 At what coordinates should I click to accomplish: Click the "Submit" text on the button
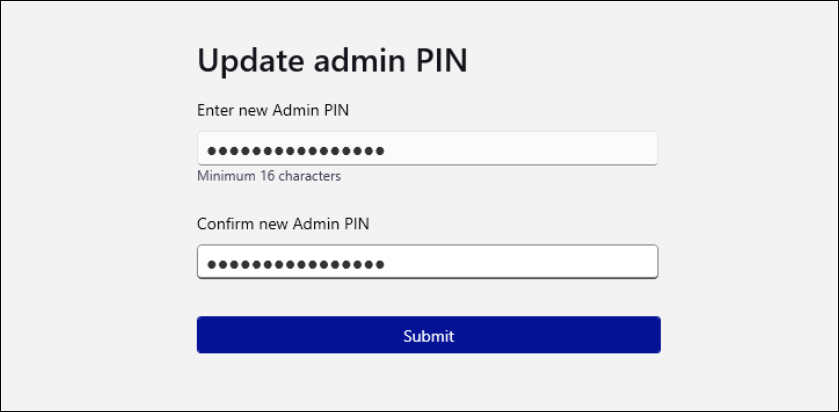pyautogui.click(x=428, y=336)
